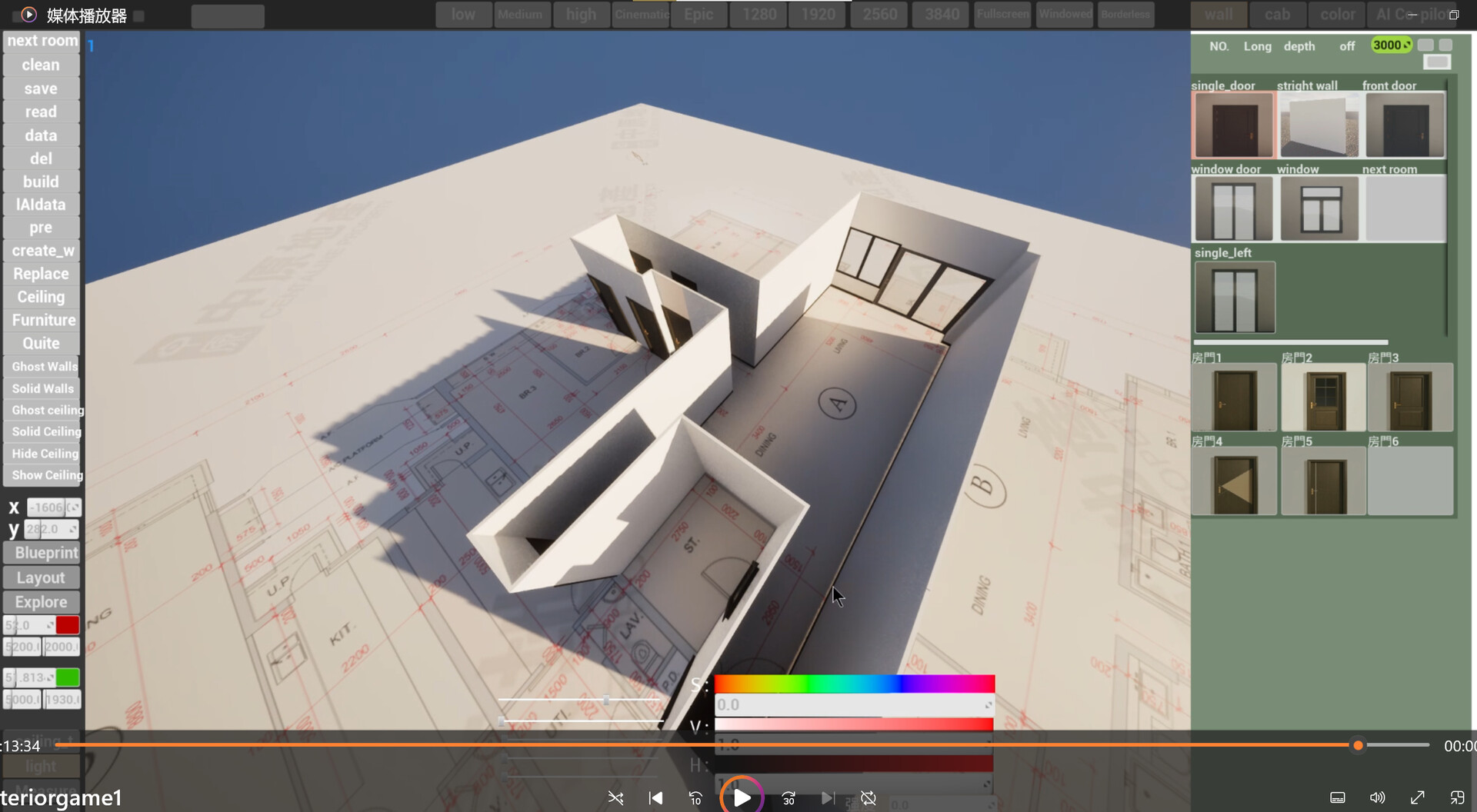Enable subtitles via the closed-caption icon

[x=1338, y=798]
